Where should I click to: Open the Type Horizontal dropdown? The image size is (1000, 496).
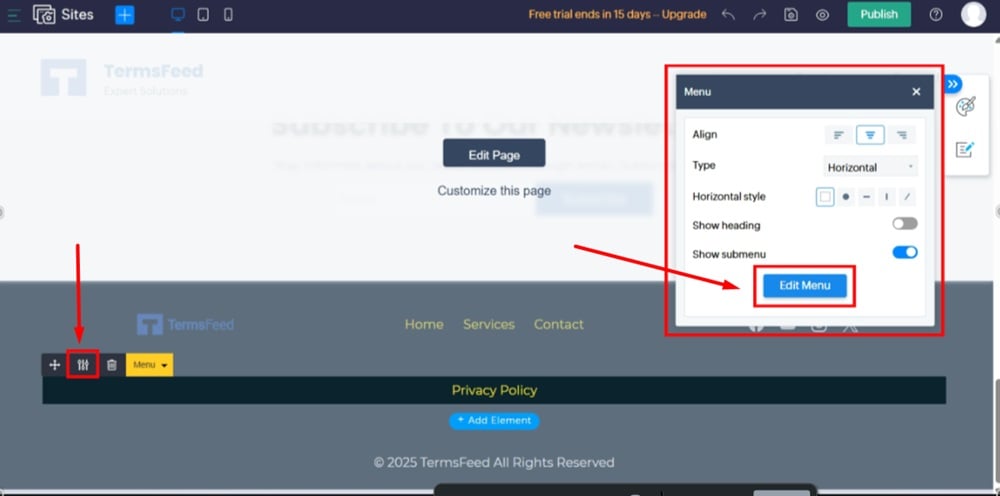[871, 167]
